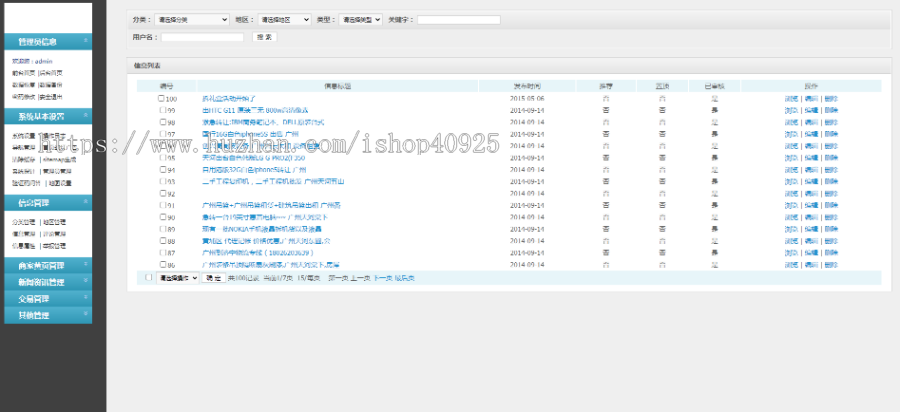Tick the checkbox for row 100
Screen dimensions: 900x412
[x=161, y=98]
